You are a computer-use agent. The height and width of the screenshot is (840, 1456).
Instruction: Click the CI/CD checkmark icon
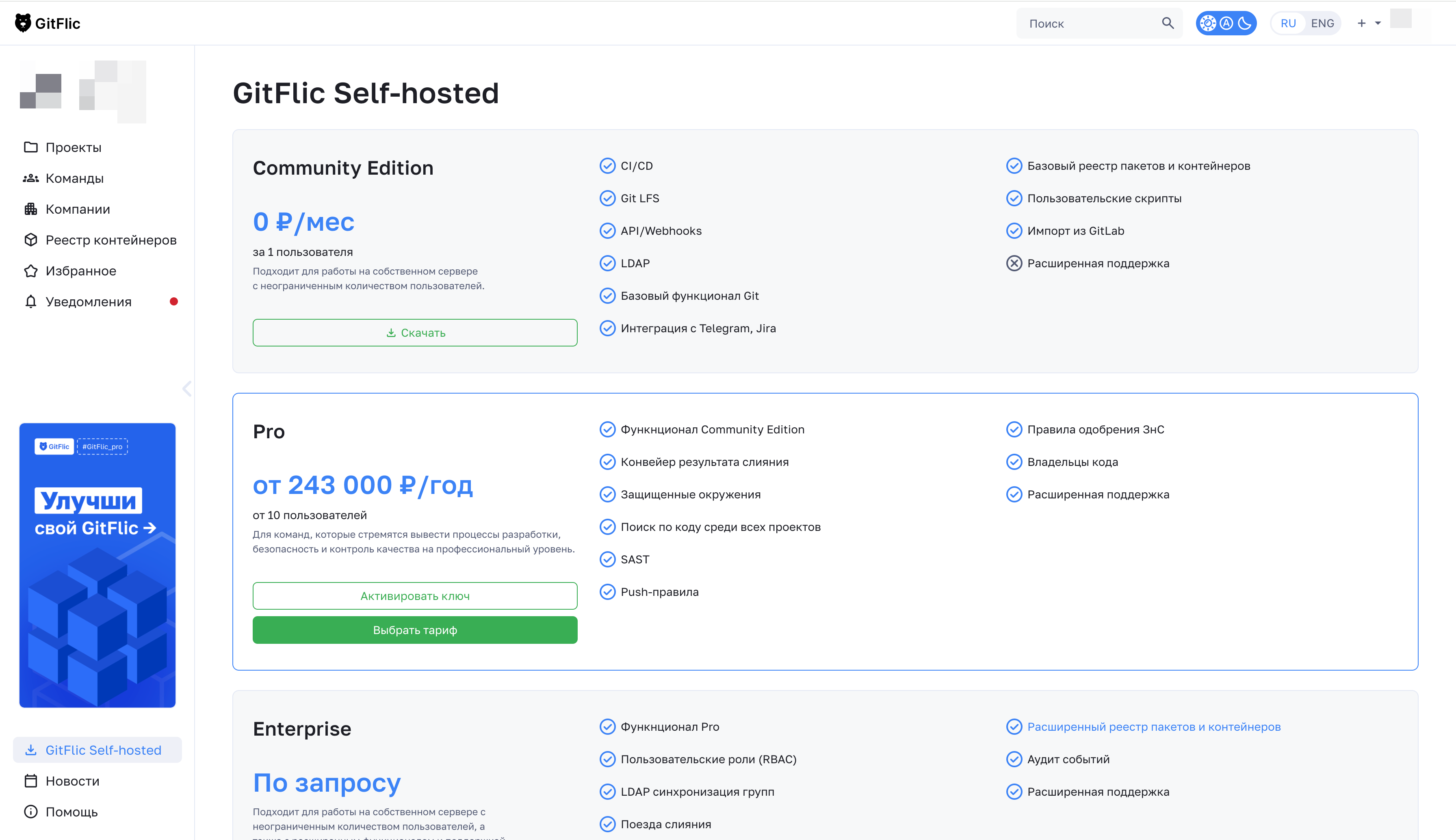[607, 166]
